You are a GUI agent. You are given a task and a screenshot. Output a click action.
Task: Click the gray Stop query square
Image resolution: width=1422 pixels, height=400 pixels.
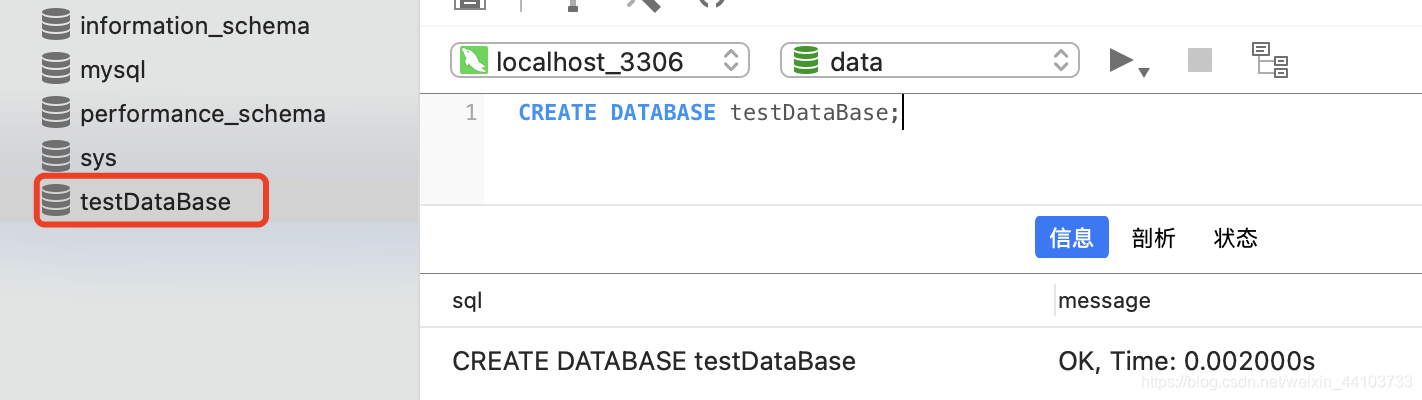point(1199,60)
